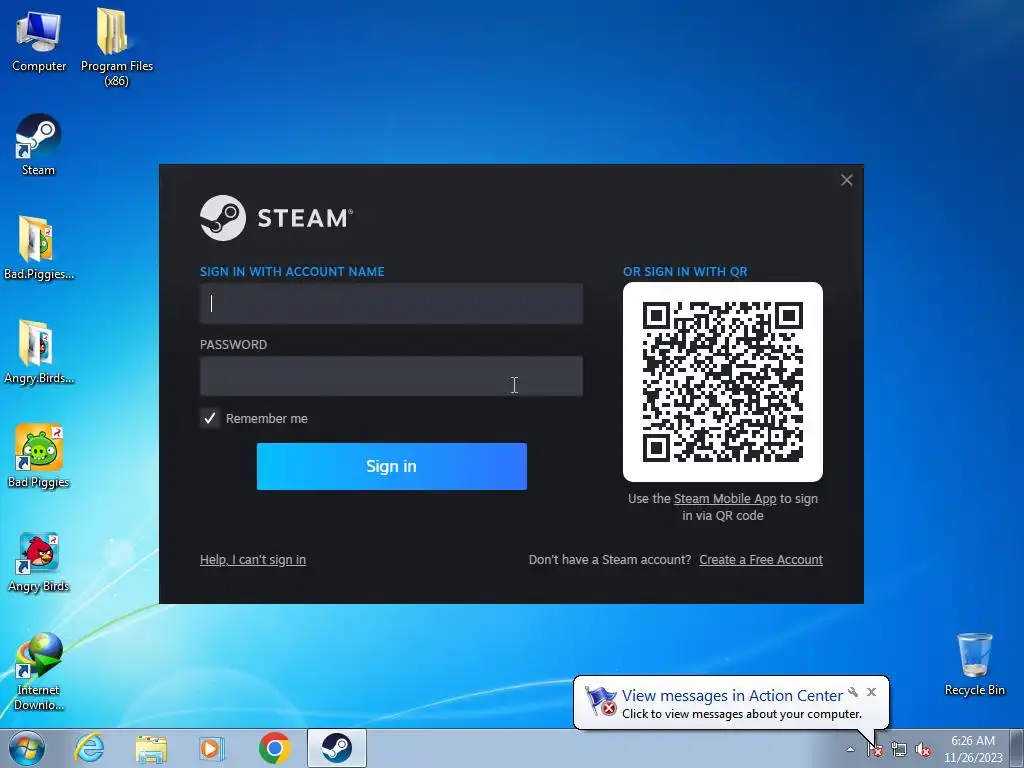
Task: Open the Windows Start menu
Action: point(27,748)
